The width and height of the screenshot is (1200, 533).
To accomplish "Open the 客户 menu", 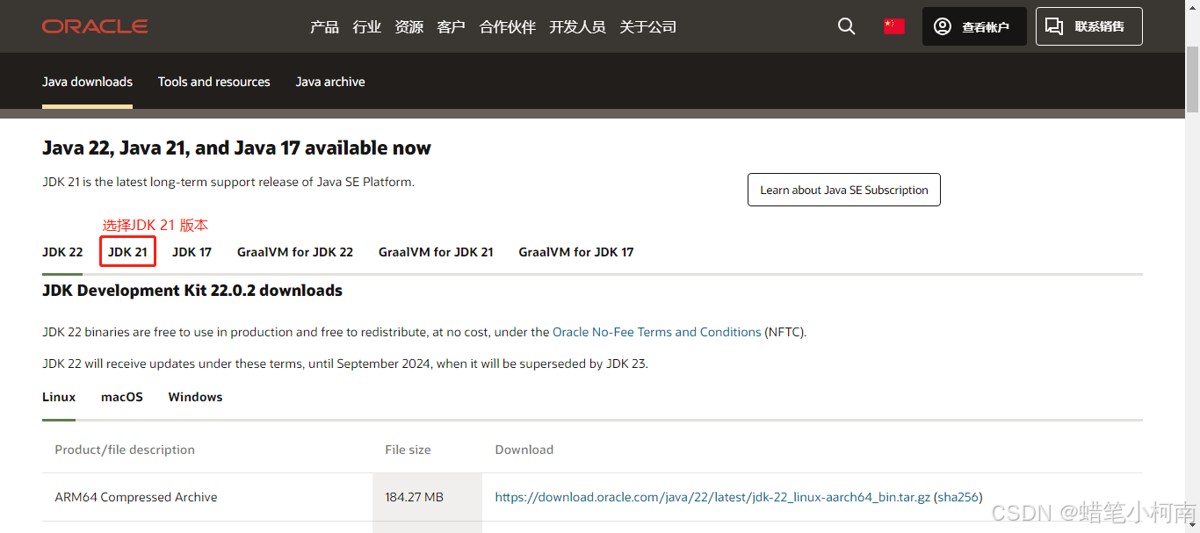I will click(x=451, y=27).
